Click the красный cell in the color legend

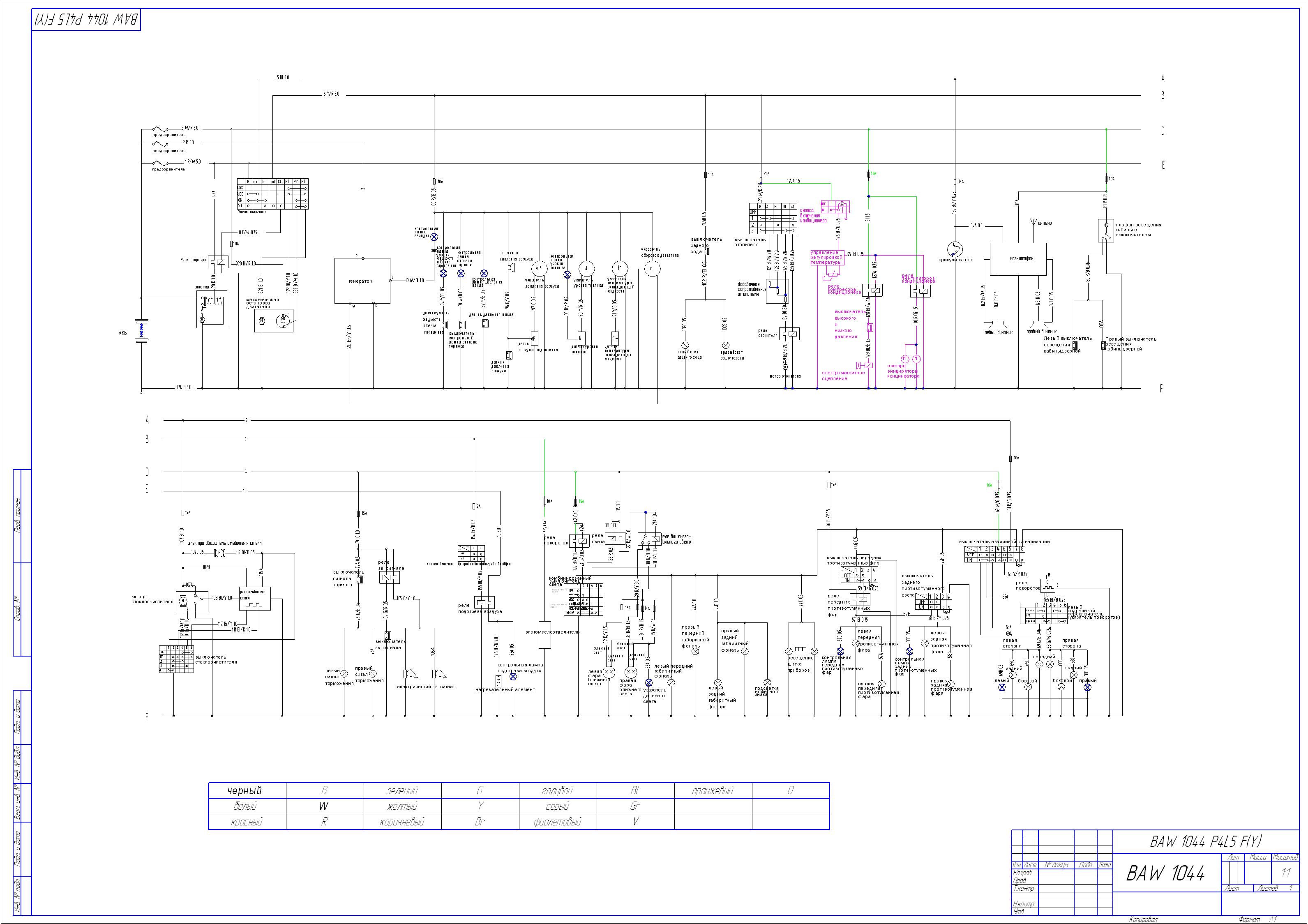247,822
